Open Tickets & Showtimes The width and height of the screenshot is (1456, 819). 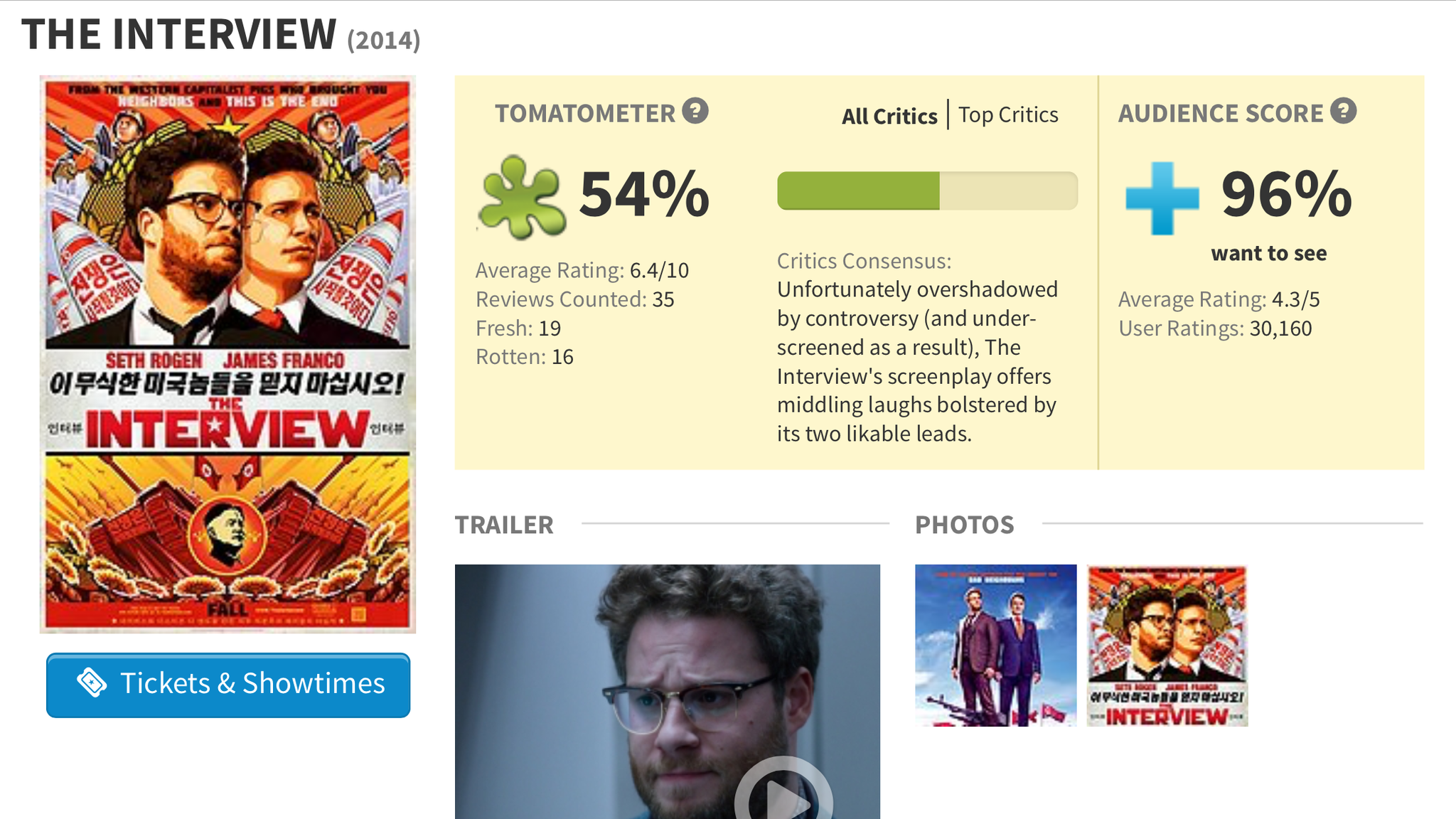tap(228, 685)
